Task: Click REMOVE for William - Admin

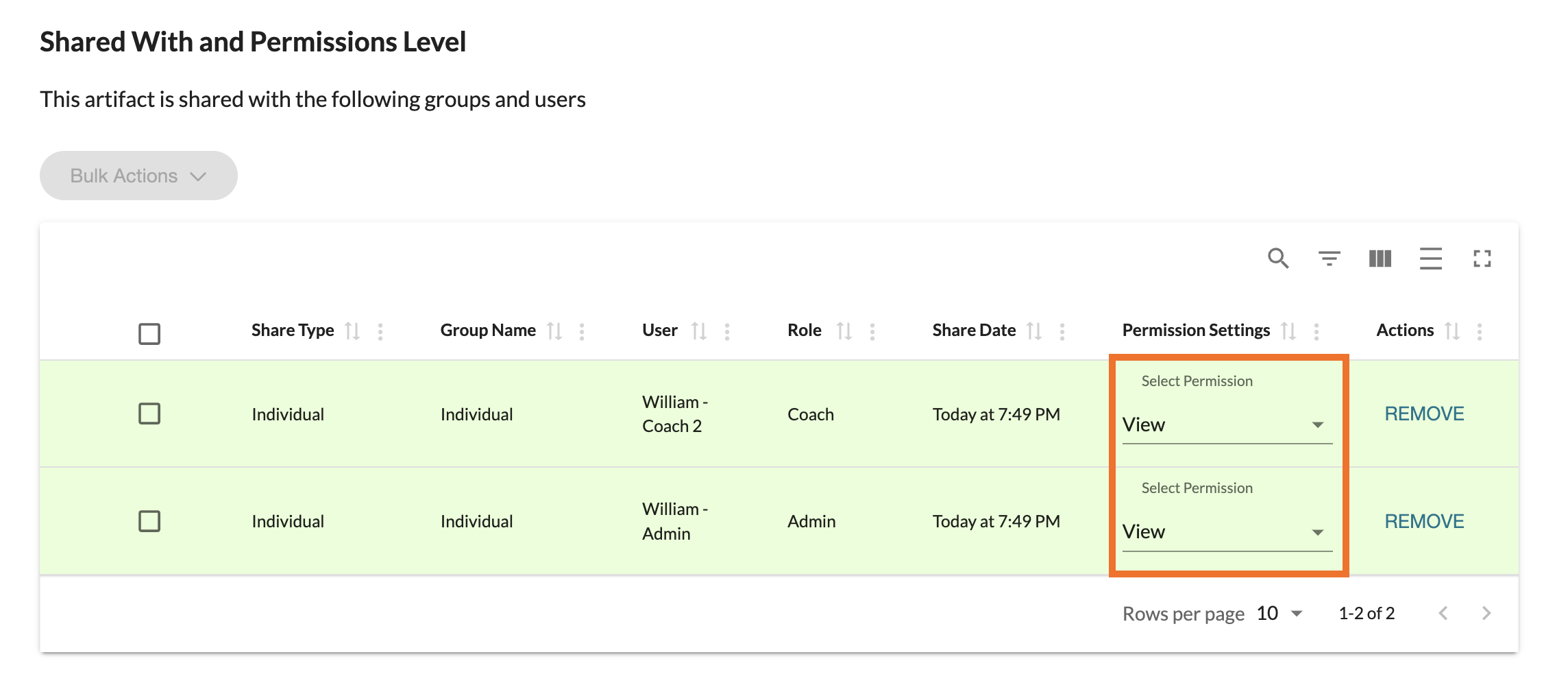Action: click(x=1424, y=521)
